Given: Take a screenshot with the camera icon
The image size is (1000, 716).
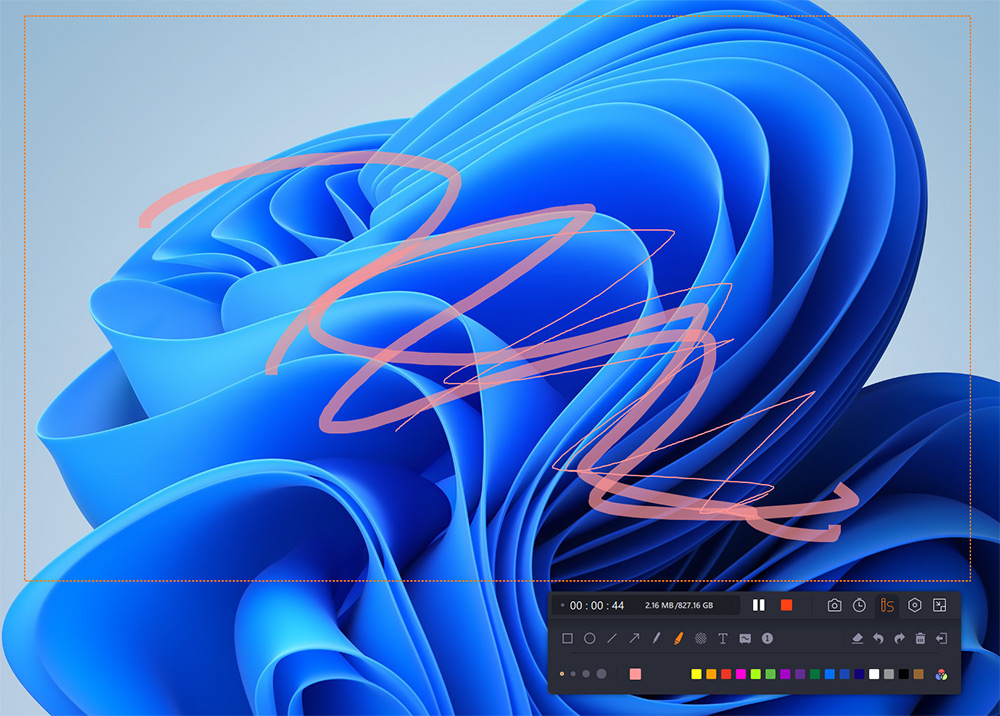Looking at the screenshot, I should pos(834,605).
